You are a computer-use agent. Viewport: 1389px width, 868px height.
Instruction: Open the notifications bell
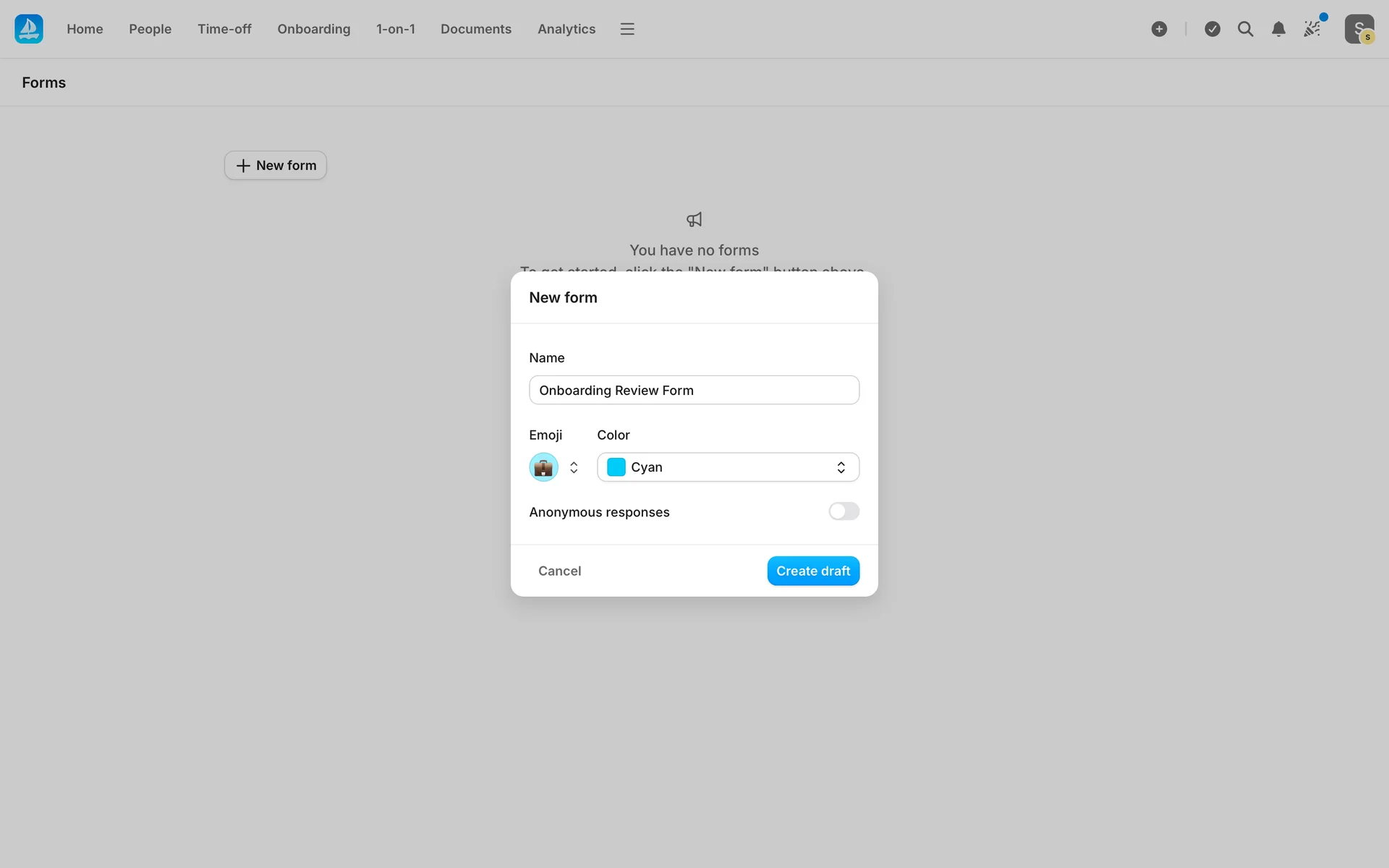pos(1278,29)
